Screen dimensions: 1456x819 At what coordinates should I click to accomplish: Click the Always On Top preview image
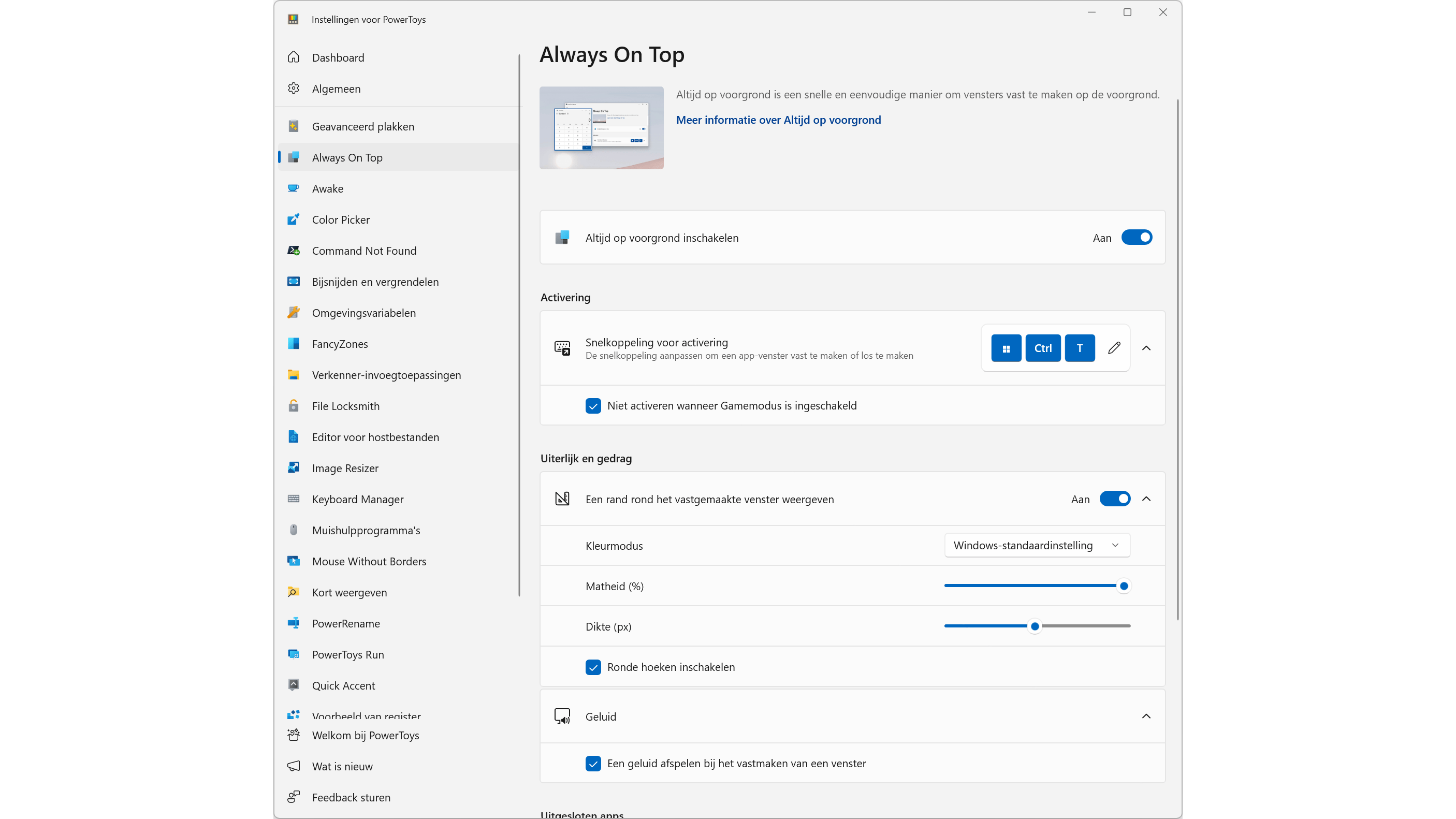601,127
